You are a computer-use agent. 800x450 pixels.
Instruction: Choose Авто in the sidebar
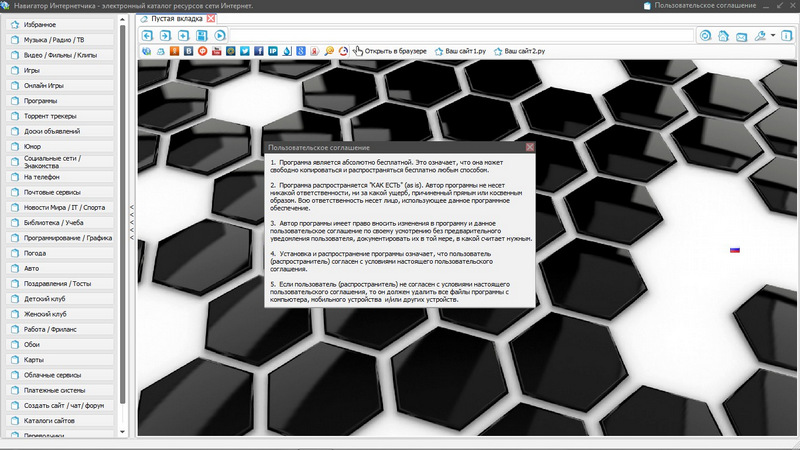[x=60, y=268]
